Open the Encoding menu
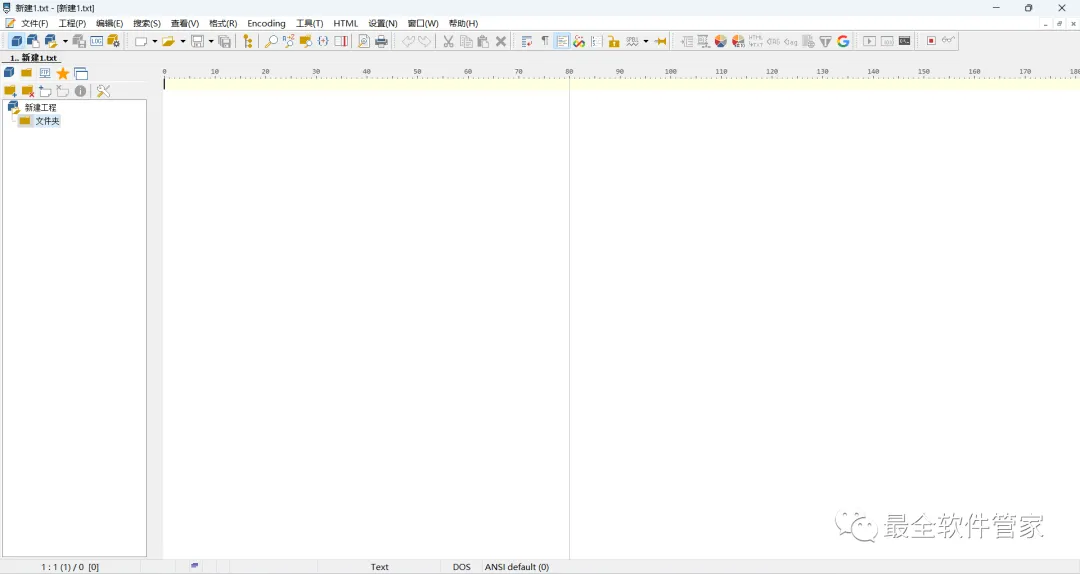The width and height of the screenshot is (1080, 574). tap(267, 23)
